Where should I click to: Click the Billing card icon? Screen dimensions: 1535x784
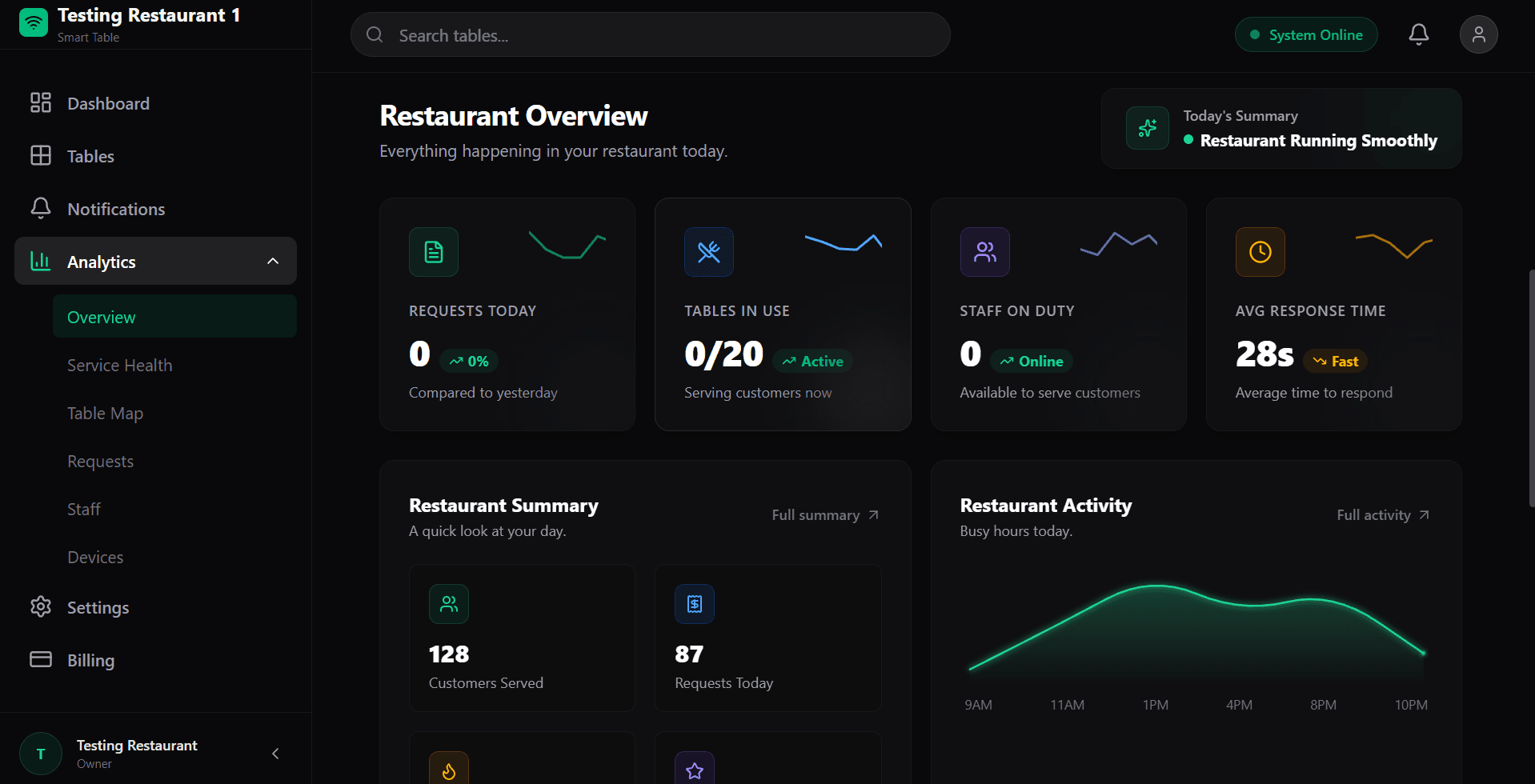(41, 660)
